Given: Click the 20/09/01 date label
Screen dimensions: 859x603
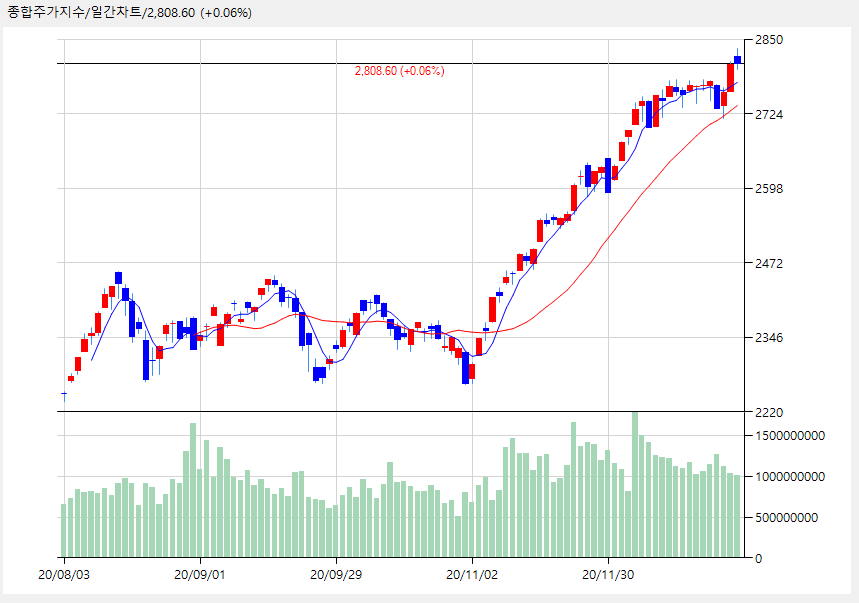Looking at the screenshot, I should [x=200, y=575].
